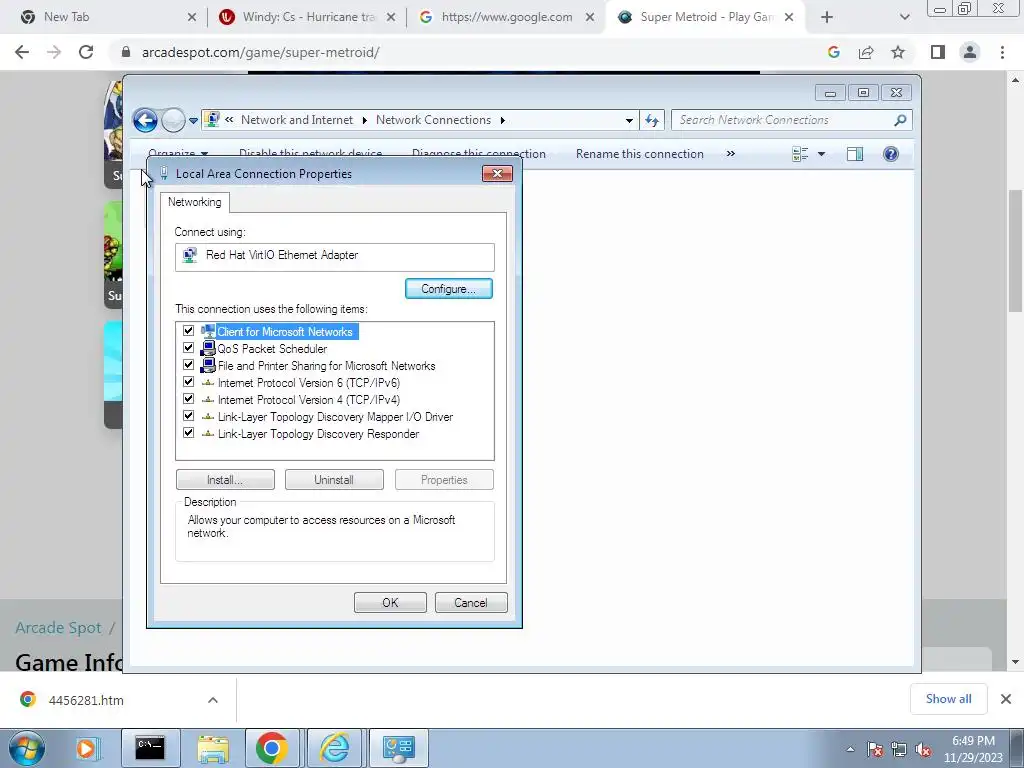Cancel the connection properties dialog
1024x768 pixels.
[471, 602]
